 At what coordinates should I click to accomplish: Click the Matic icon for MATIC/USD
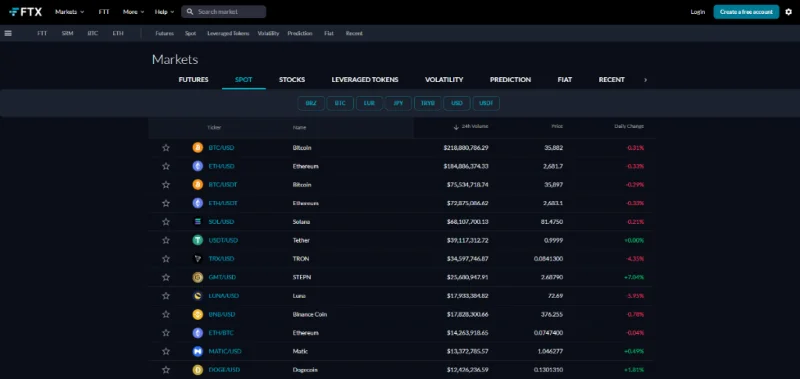pos(197,351)
